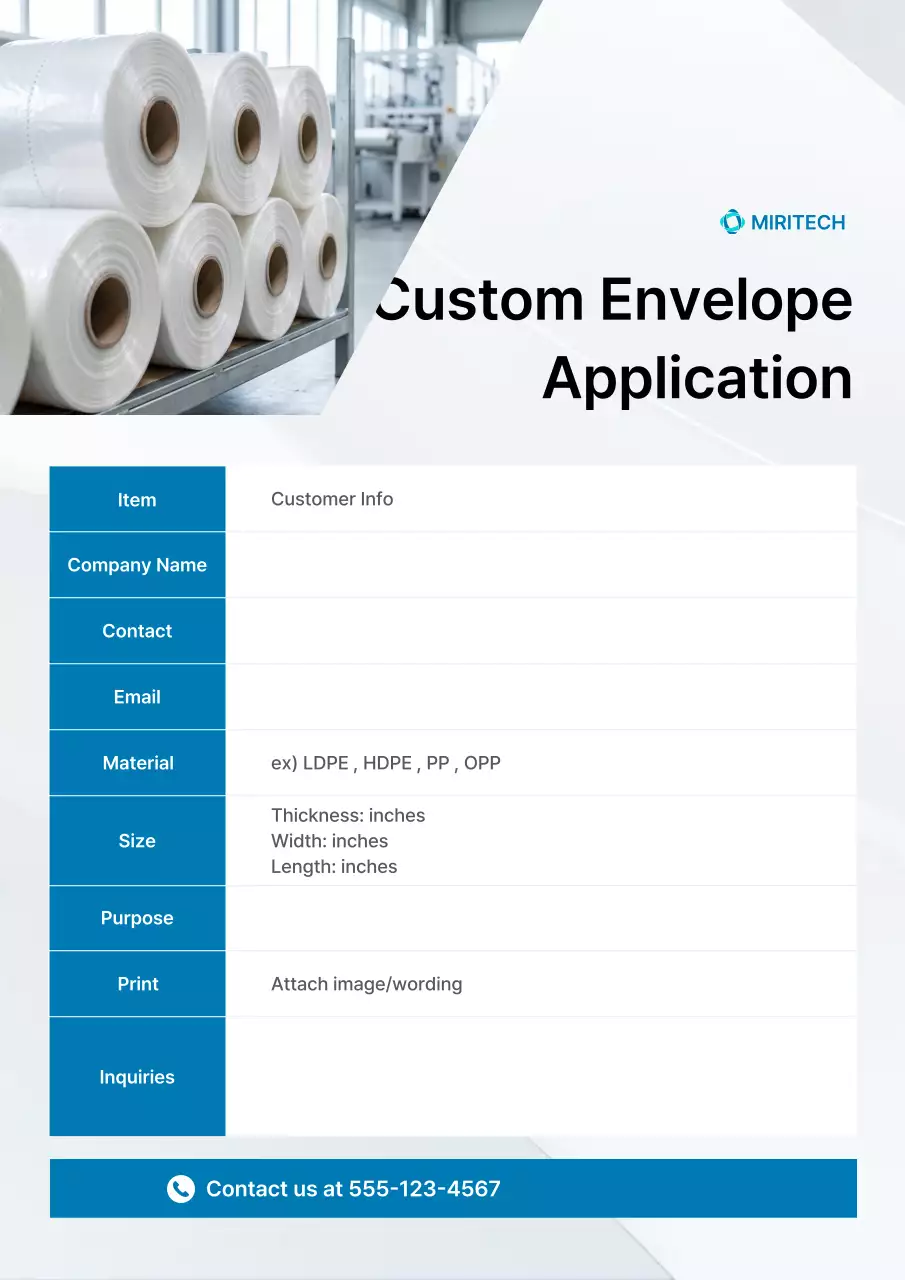
Task: Click the empty Purpose field
Action: click(540, 918)
